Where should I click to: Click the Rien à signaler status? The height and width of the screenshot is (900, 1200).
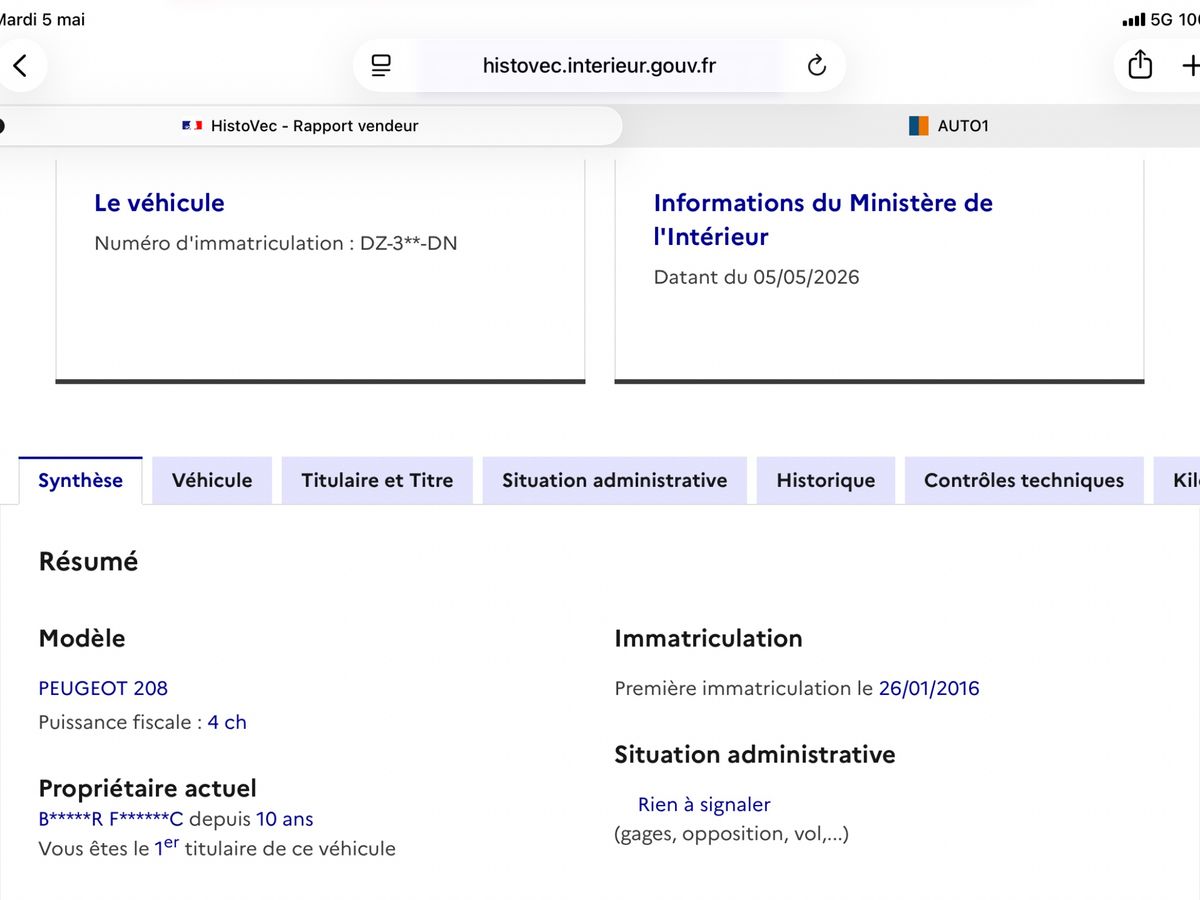coord(704,804)
